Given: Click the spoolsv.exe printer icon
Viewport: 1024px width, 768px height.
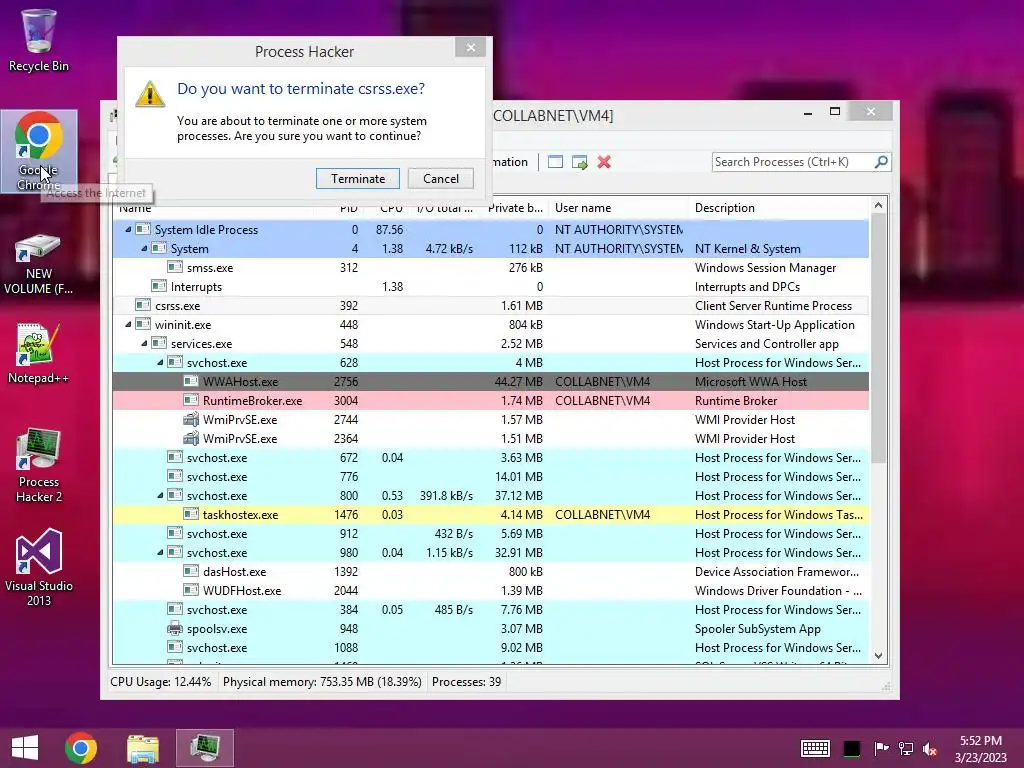Looking at the screenshot, I should pyautogui.click(x=174, y=629).
